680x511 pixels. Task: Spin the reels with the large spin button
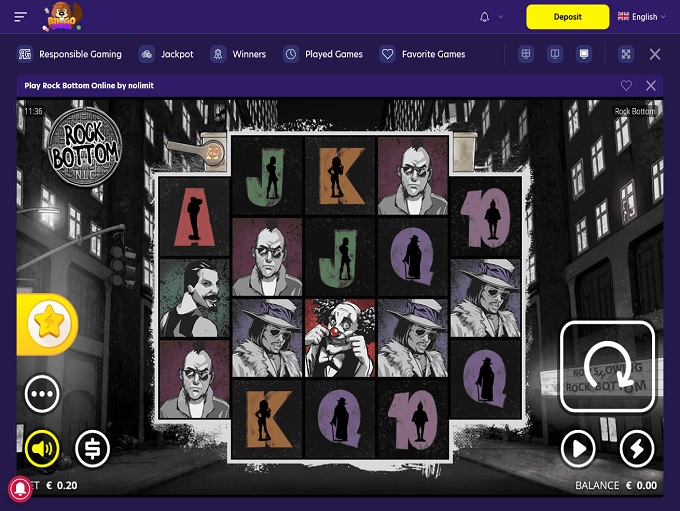pos(607,366)
